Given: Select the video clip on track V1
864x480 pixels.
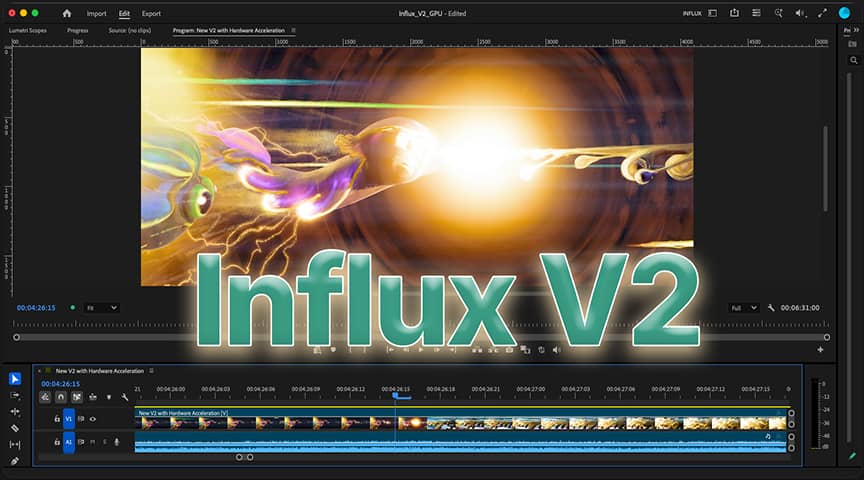Looking at the screenshot, I should (460, 419).
